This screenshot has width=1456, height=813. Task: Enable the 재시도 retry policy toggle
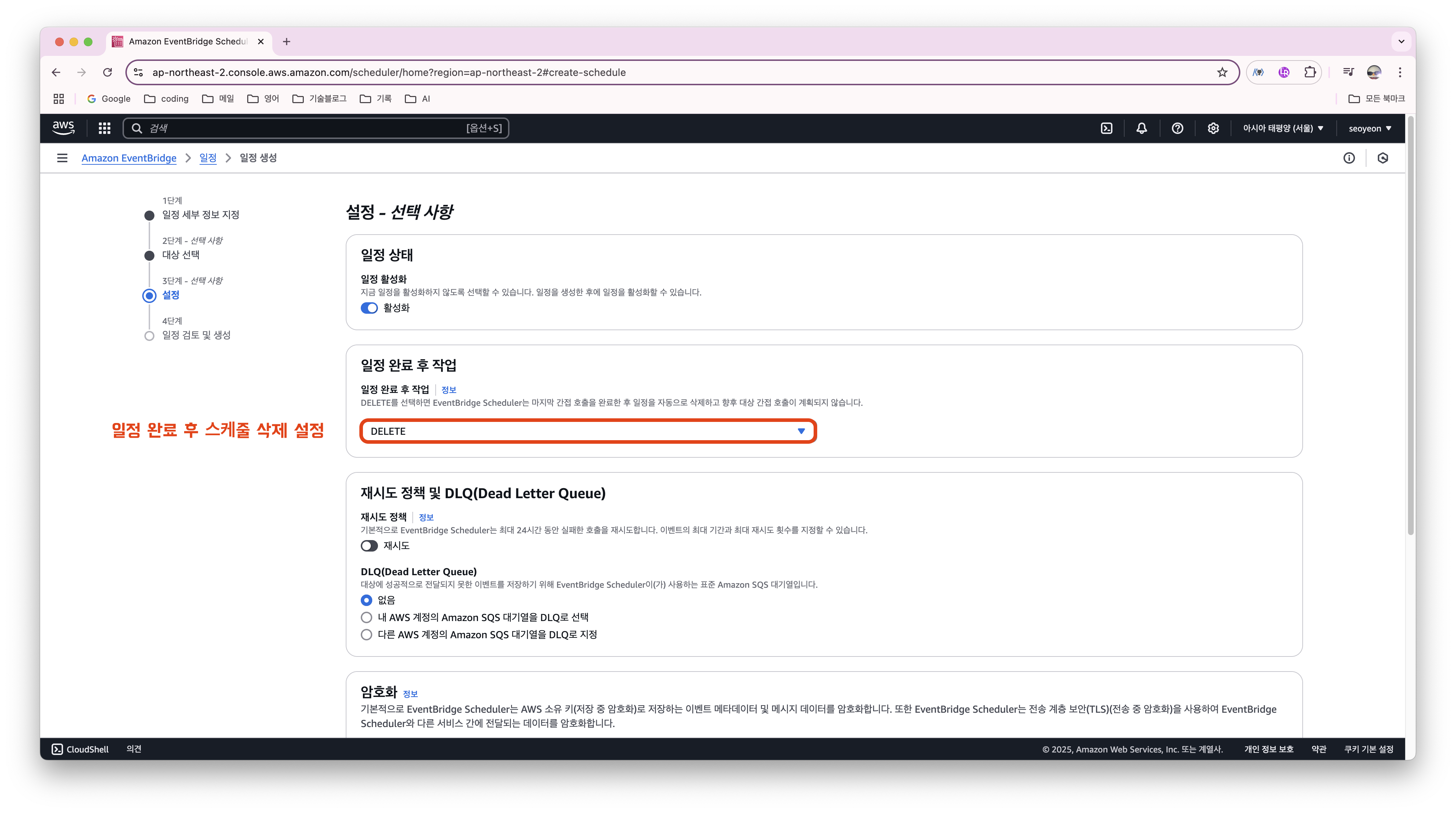(369, 546)
